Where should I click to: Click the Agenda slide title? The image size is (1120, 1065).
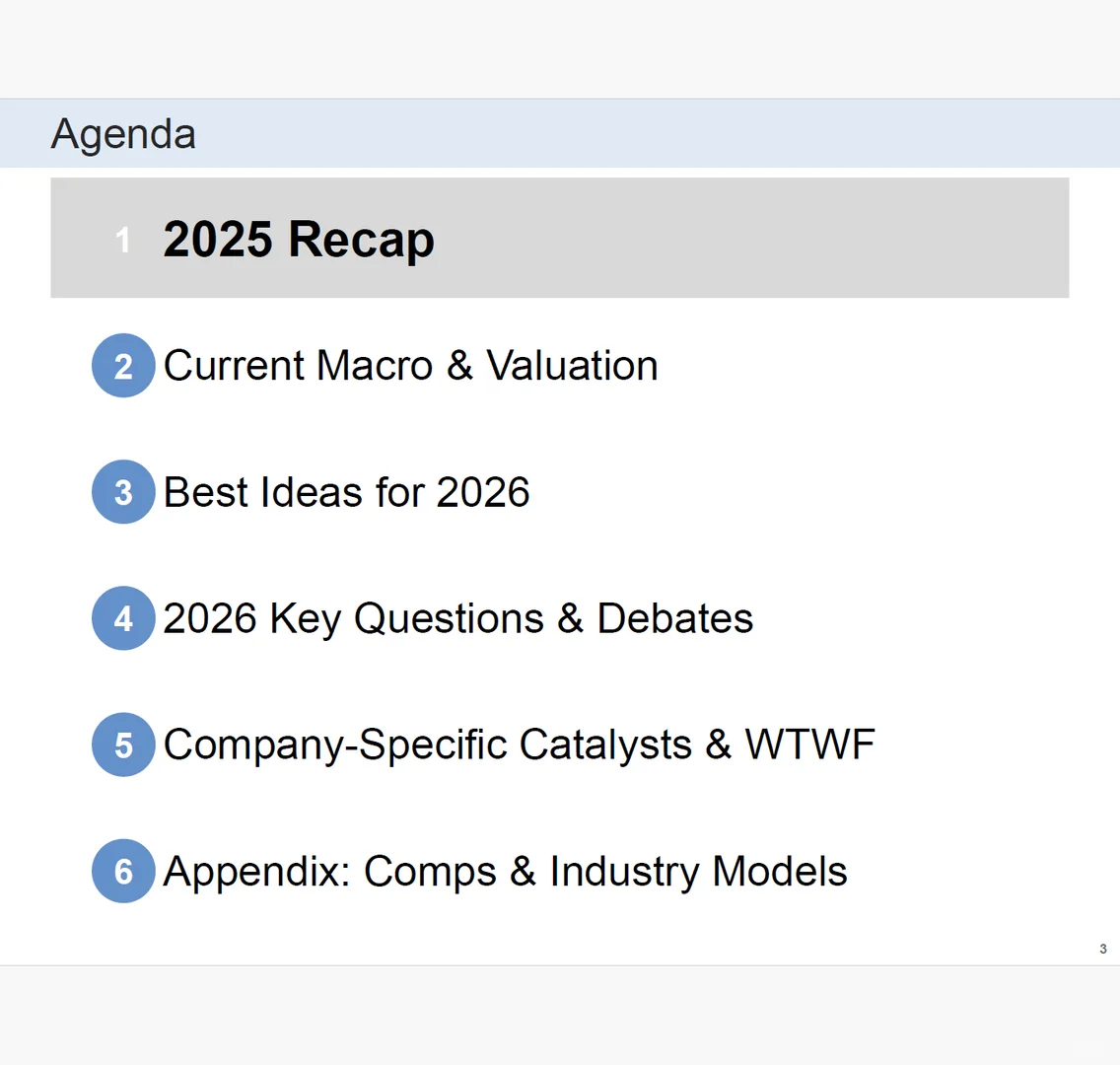pyautogui.click(x=123, y=134)
